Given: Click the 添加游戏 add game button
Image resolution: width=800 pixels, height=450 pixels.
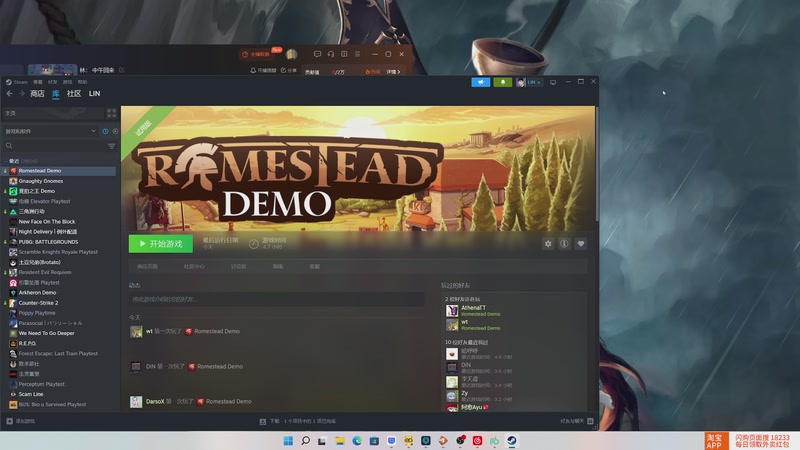Looking at the screenshot, I should (x=20, y=421).
